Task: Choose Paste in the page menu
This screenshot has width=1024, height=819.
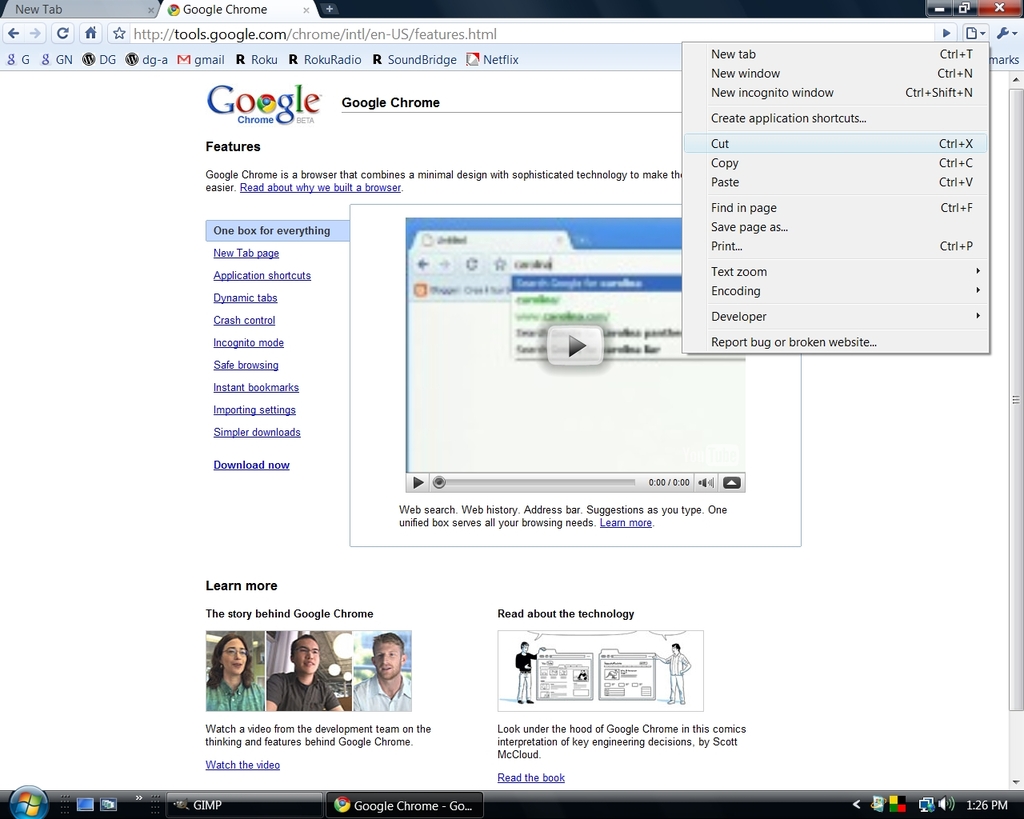Action: (836, 182)
